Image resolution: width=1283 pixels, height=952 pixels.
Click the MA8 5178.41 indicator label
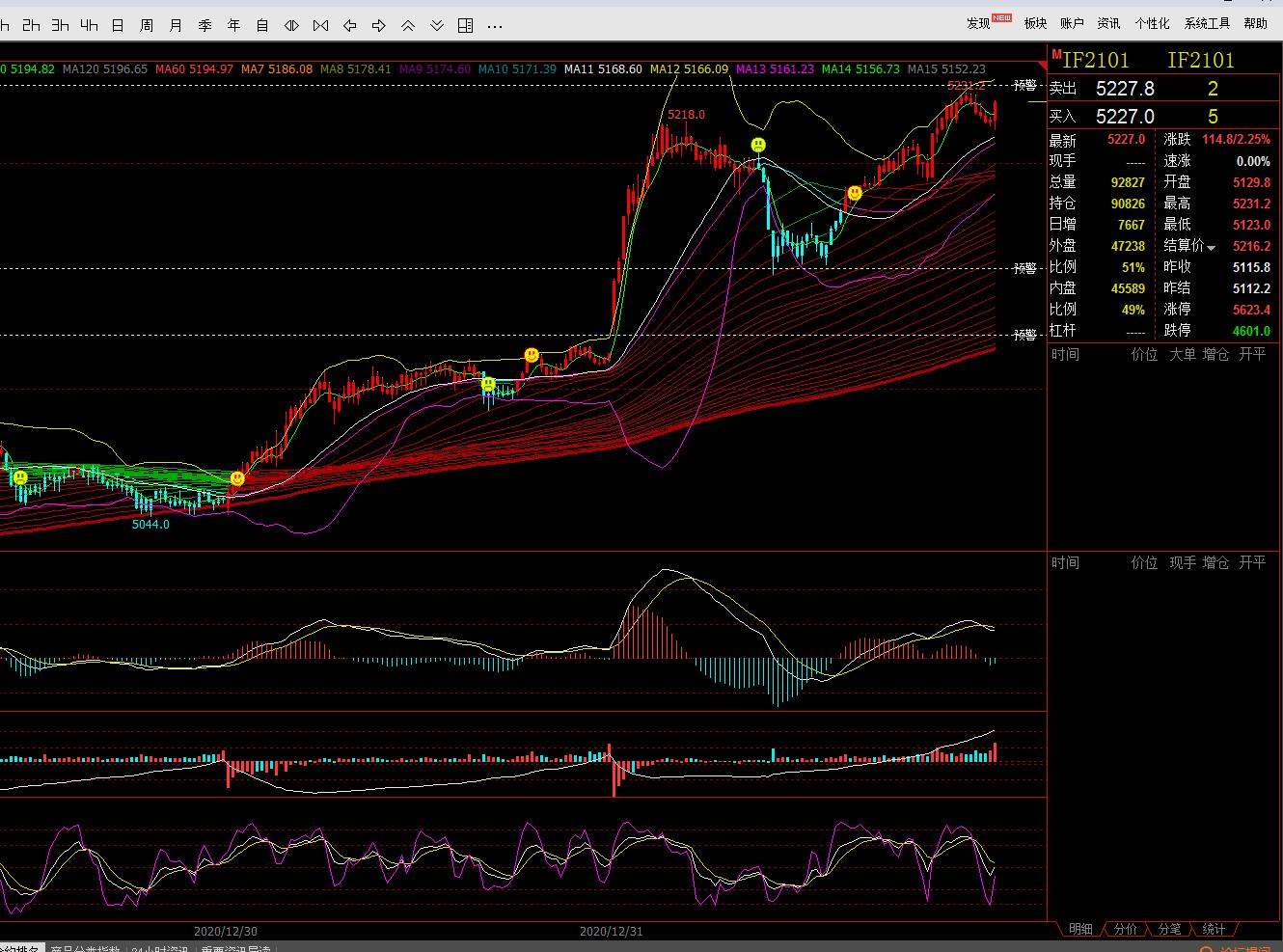(356, 69)
